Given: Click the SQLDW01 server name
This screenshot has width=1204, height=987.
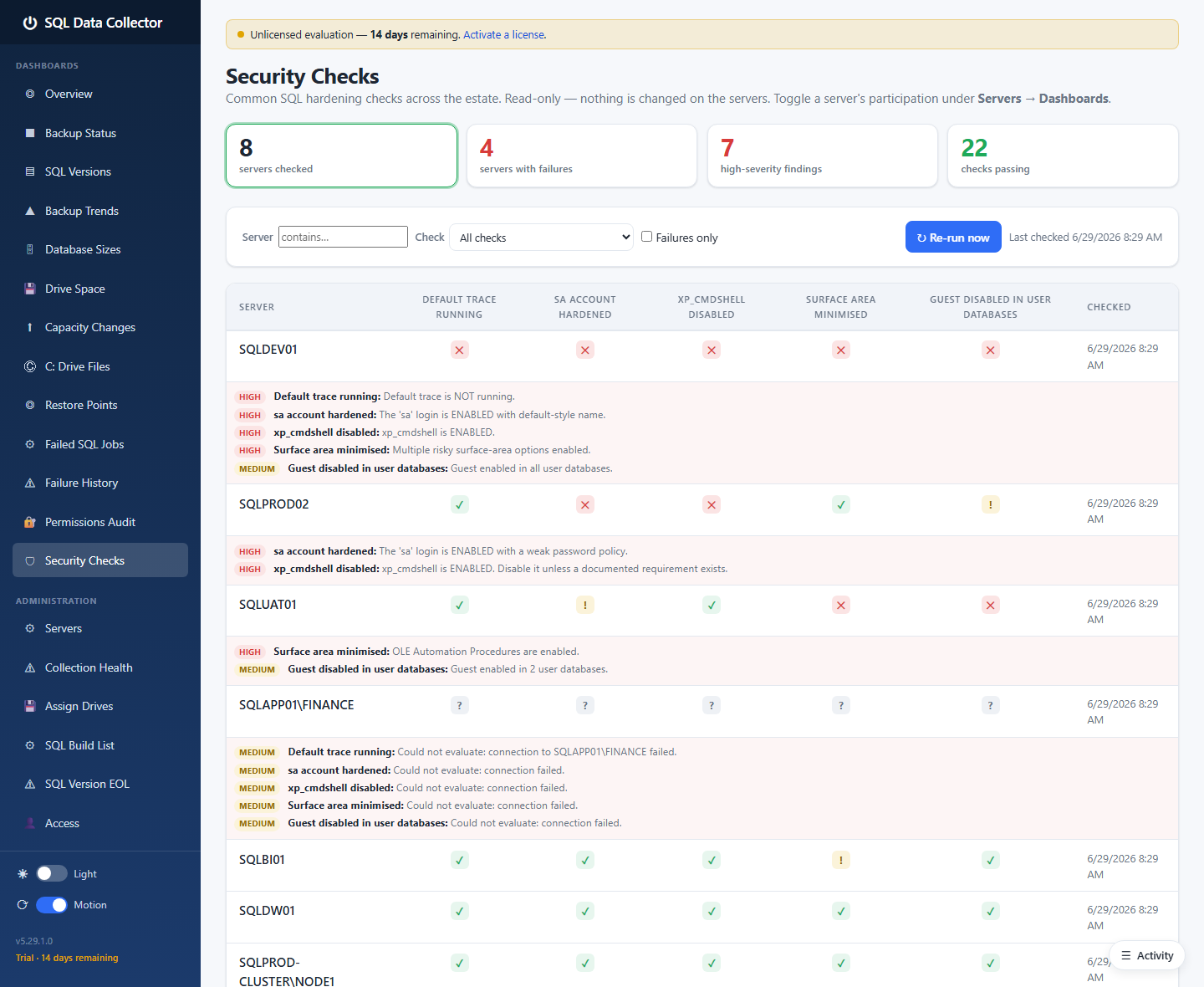Looking at the screenshot, I should coord(267,911).
